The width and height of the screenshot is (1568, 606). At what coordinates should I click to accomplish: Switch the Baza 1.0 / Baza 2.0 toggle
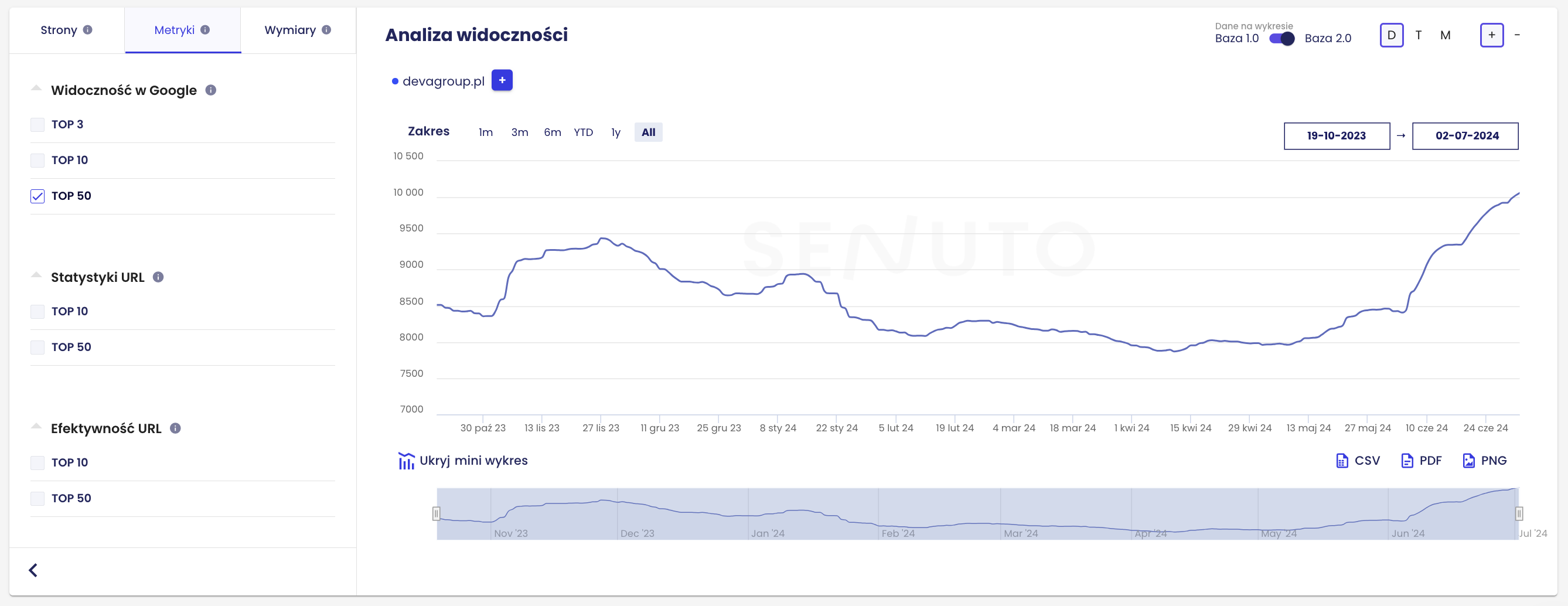(1281, 38)
